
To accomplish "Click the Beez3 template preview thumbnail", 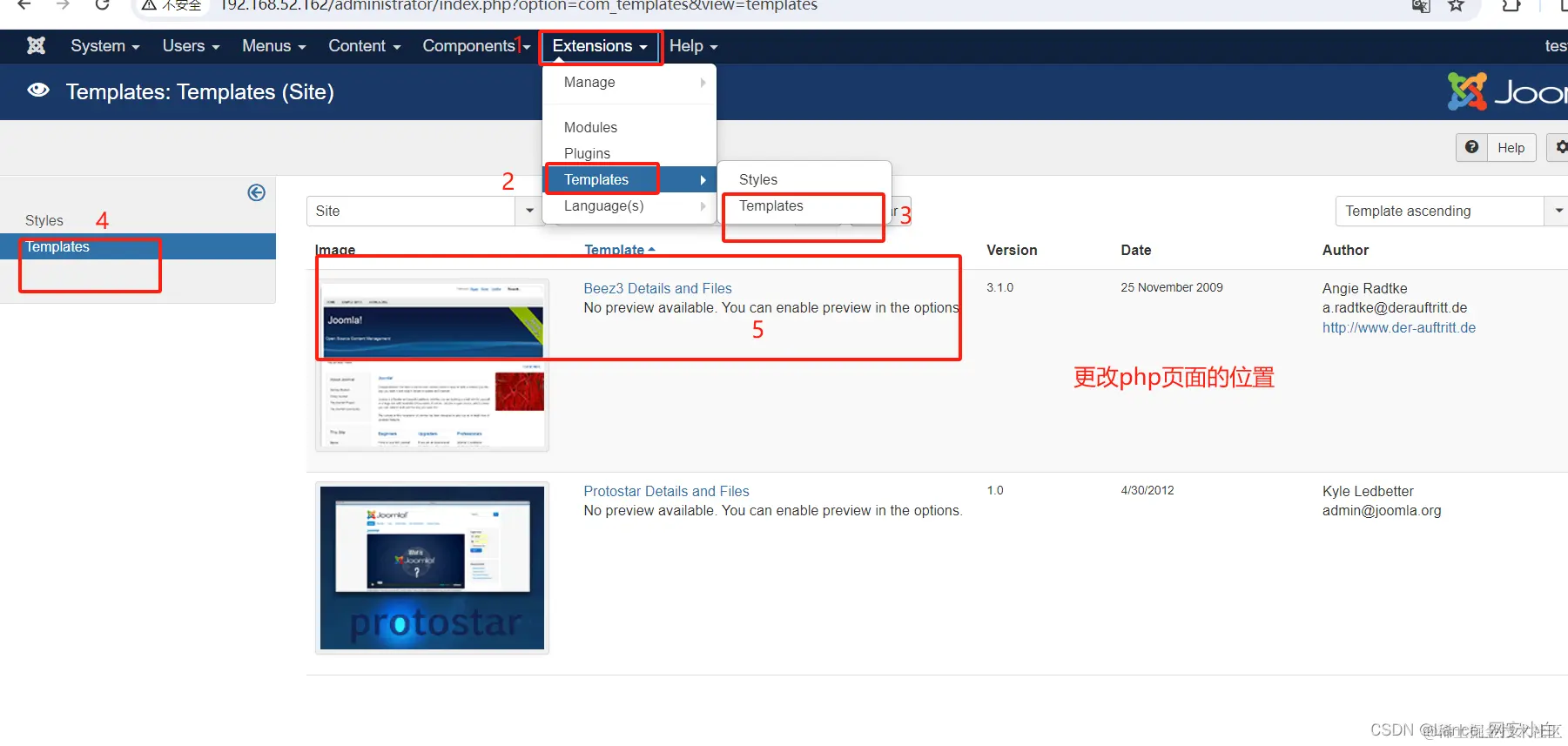I will (x=432, y=365).
